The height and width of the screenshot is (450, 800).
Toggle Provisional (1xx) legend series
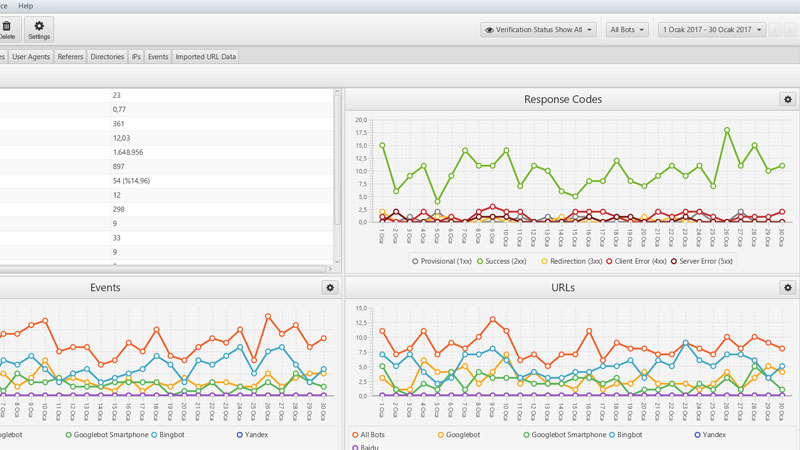pyautogui.click(x=441, y=261)
